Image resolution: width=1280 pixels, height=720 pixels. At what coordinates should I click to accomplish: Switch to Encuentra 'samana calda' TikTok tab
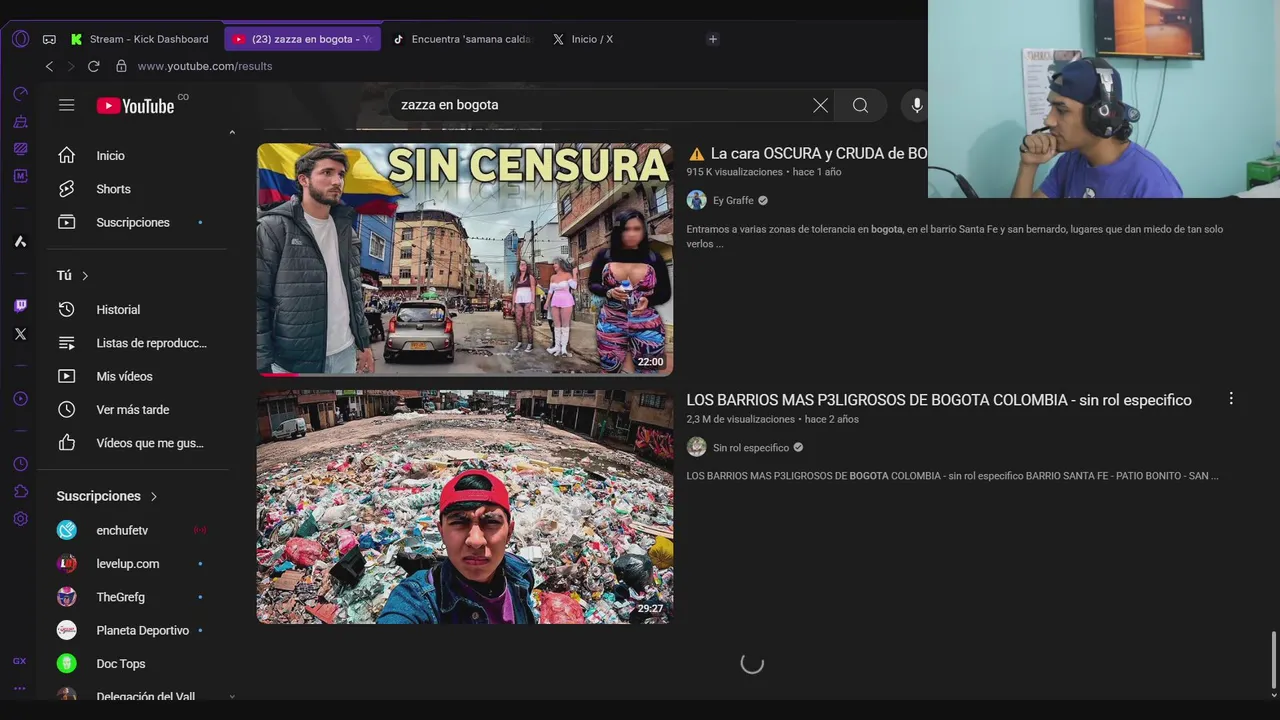[463, 39]
